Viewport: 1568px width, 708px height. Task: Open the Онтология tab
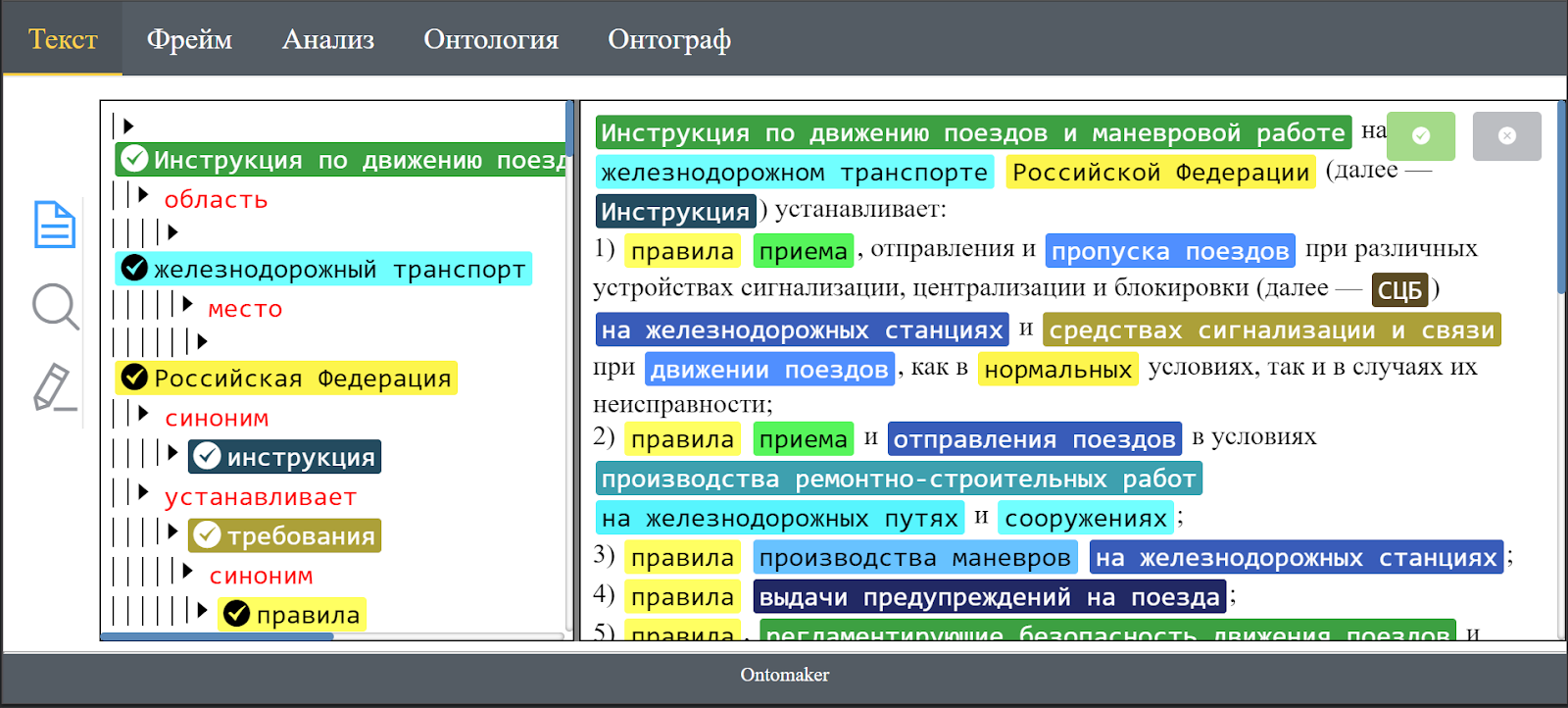(491, 39)
